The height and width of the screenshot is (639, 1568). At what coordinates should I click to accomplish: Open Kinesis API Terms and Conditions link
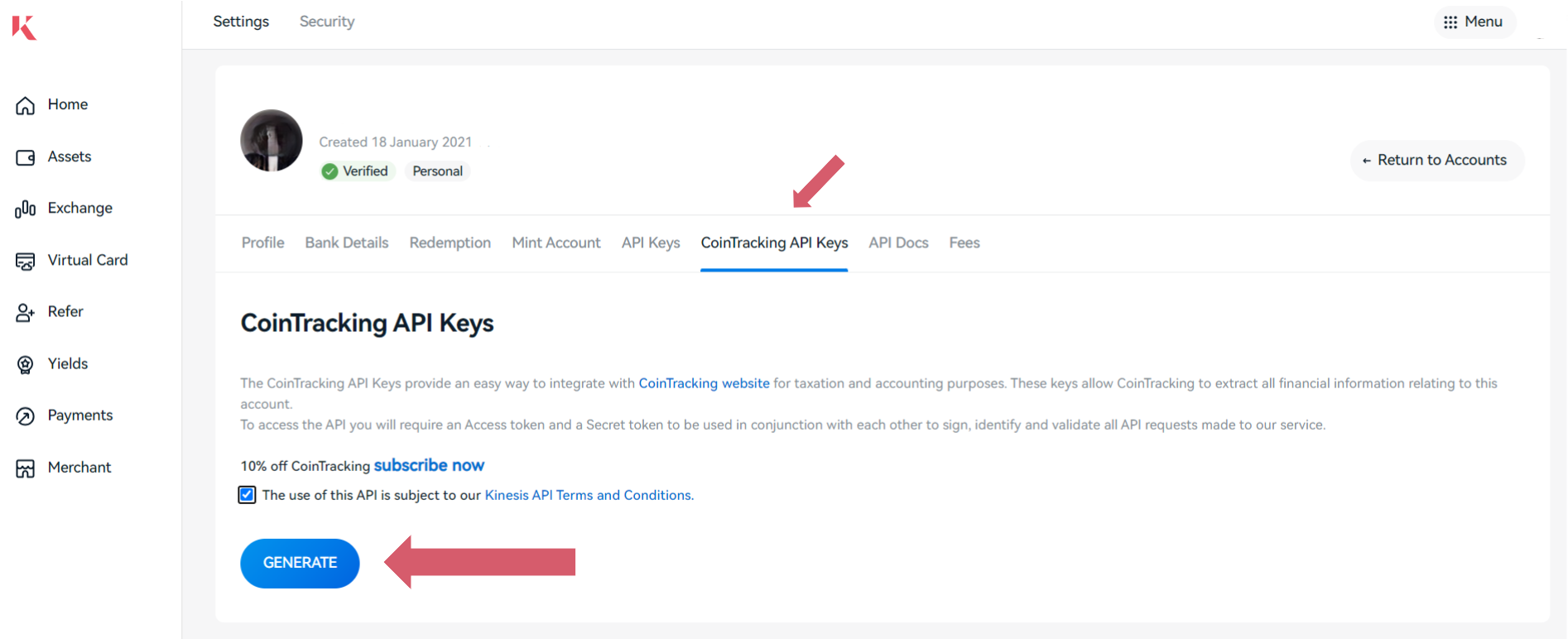tap(589, 495)
